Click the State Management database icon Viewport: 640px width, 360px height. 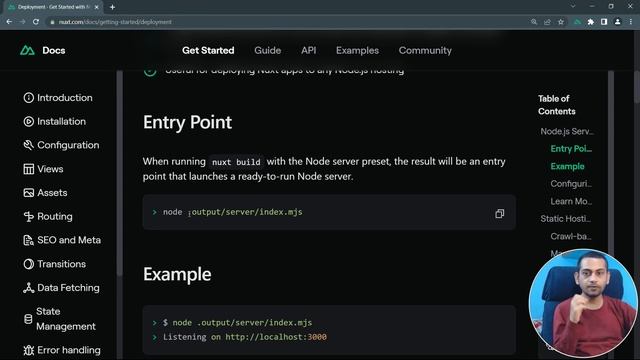pyautogui.click(x=28, y=319)
